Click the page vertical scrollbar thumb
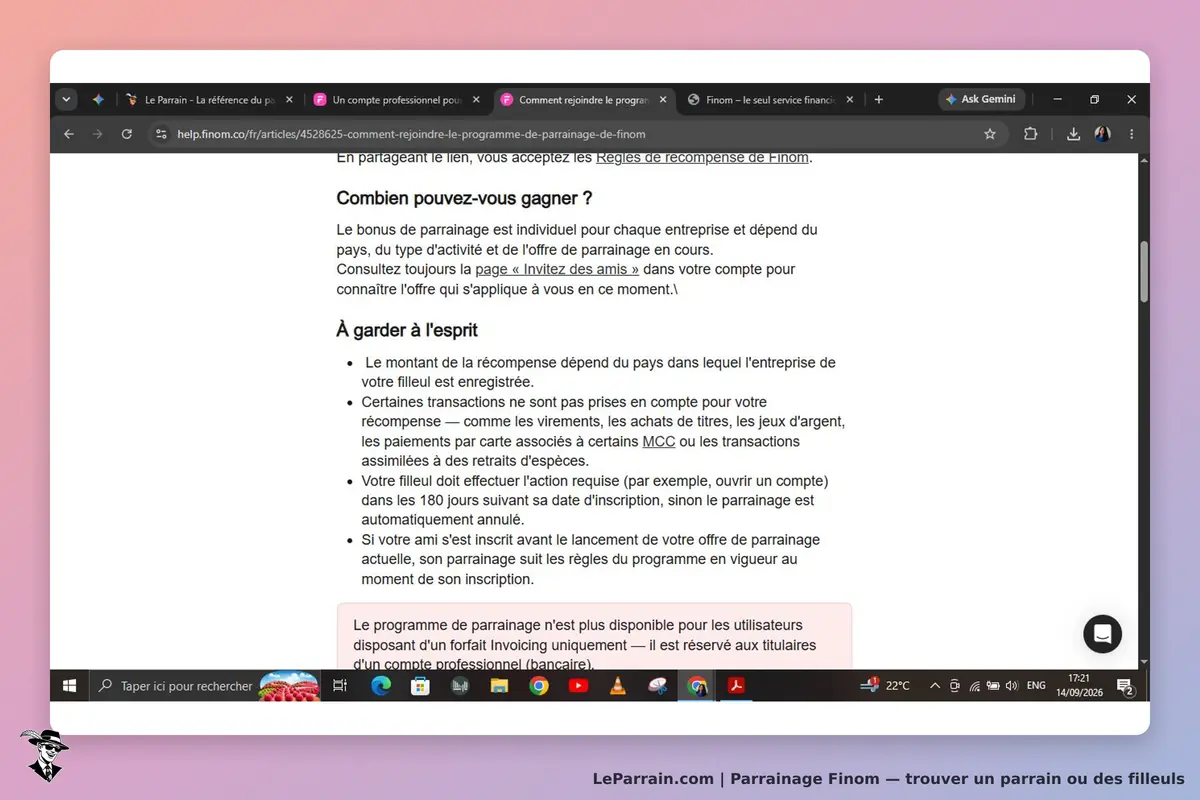Image resolution: width=1200 pixels, height=800 pixels. pos(1145,271)
